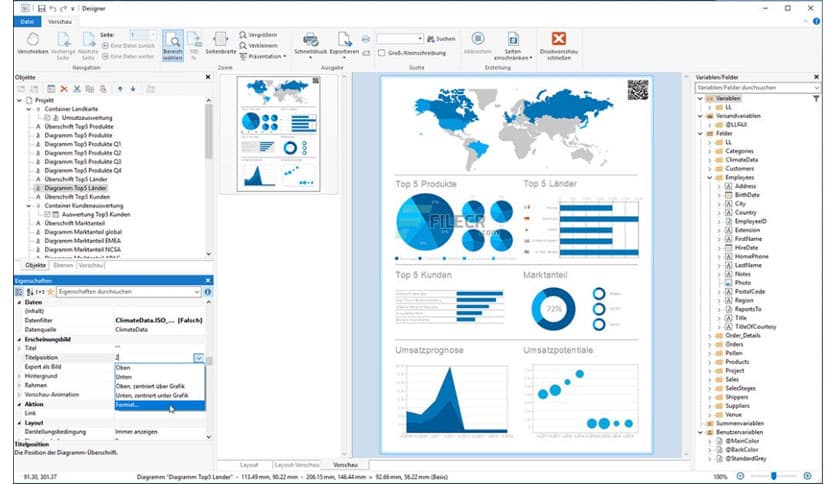The image size is (836, 484).
Task: Save the project via the title bar disk icon
Action: (x=42, y=9)
